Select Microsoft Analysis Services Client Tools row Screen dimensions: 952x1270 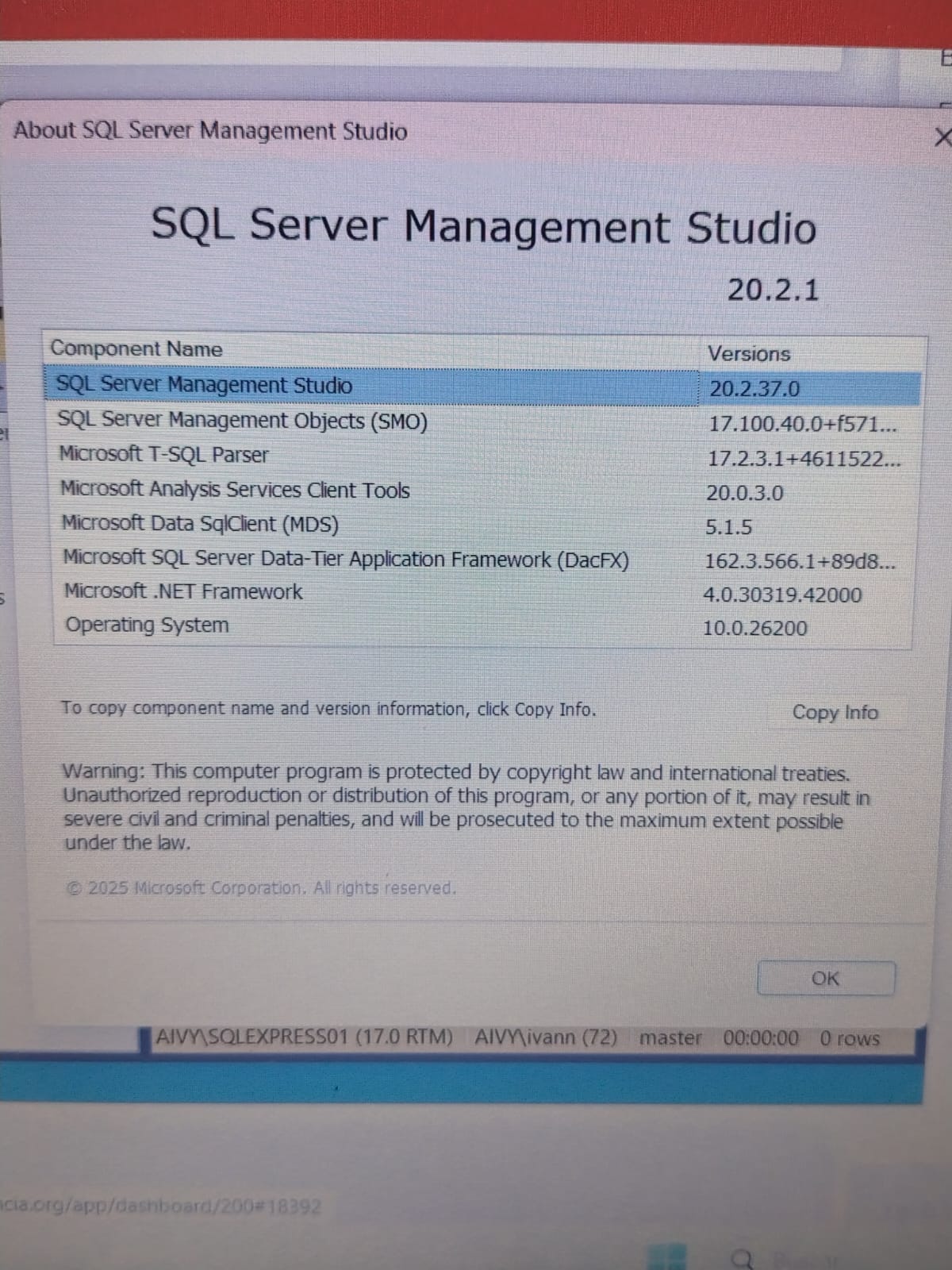point(235,490)
